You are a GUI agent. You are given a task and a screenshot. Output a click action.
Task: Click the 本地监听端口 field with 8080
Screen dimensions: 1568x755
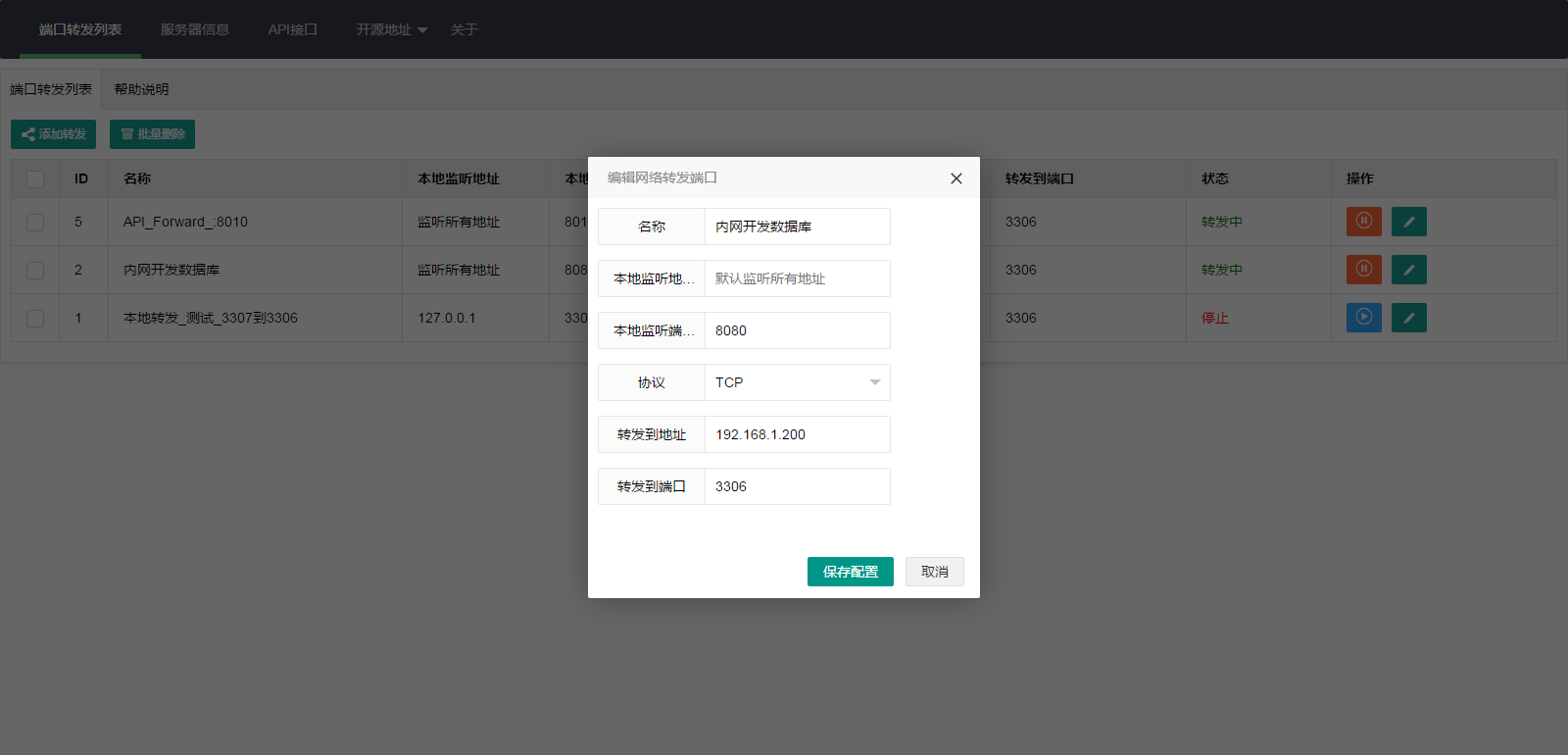797,330
